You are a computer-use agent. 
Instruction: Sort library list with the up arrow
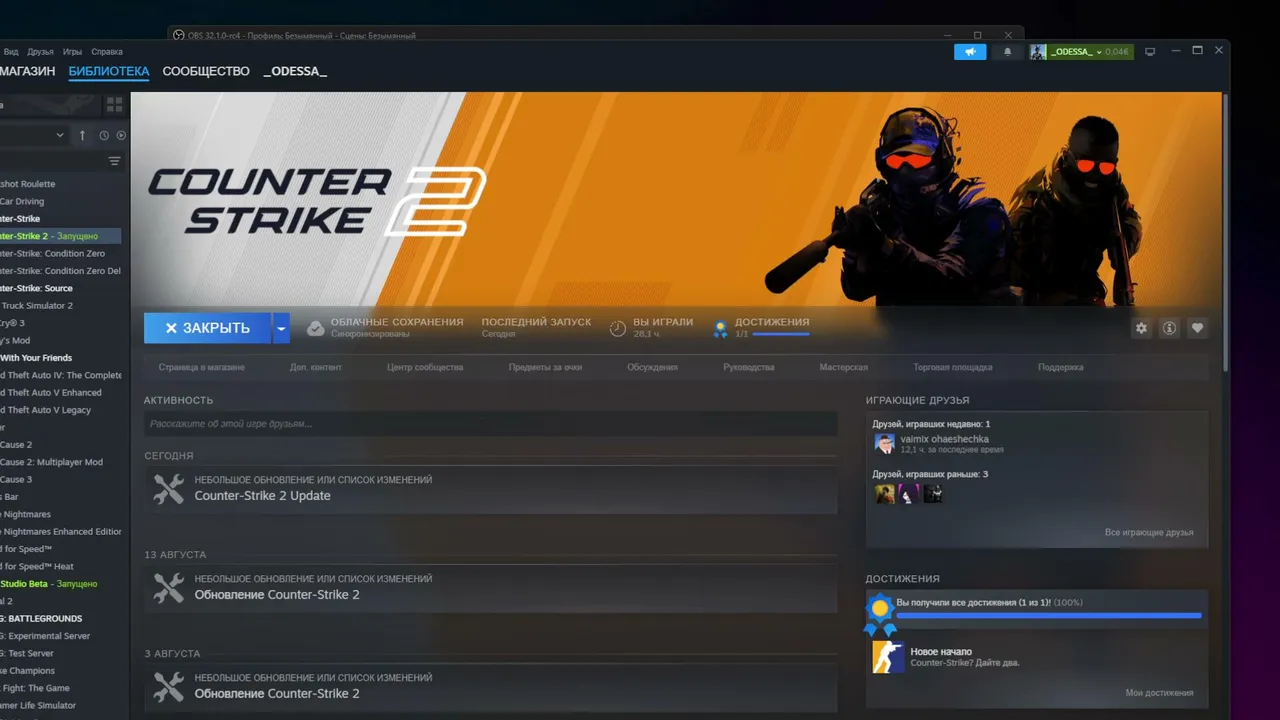pos(82,135)
